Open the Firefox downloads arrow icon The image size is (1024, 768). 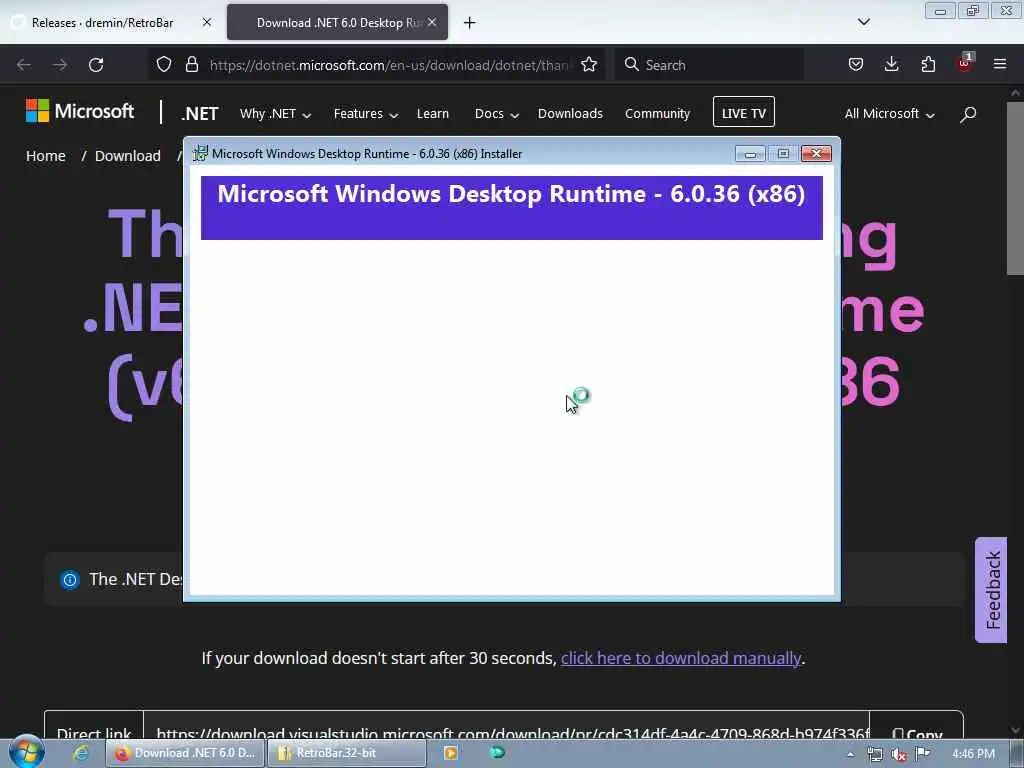pyautogui.click(x=891, y=64)
